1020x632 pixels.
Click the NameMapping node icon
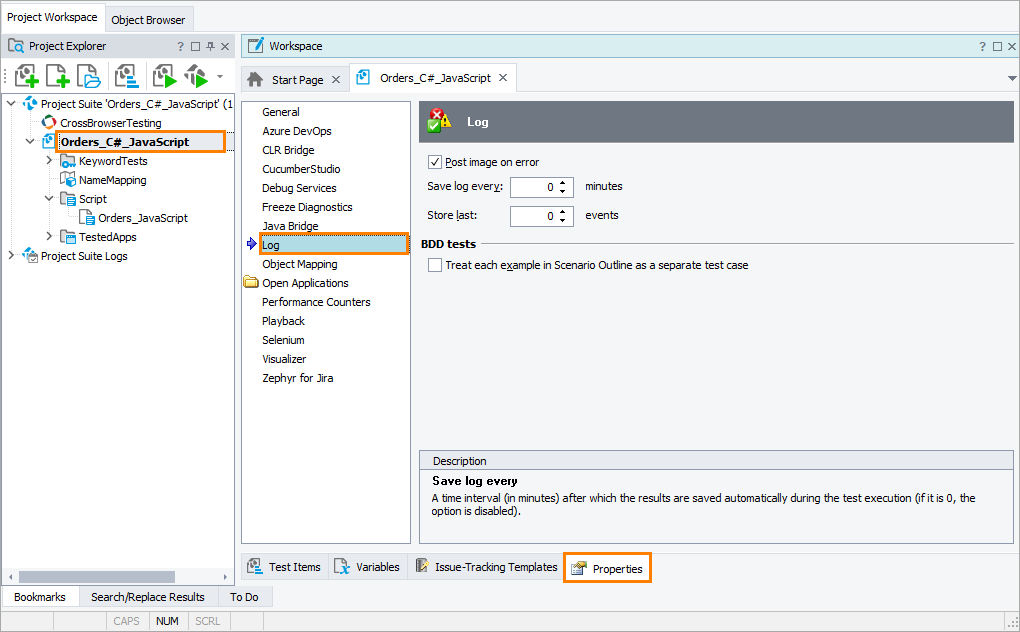coord(68,179)
